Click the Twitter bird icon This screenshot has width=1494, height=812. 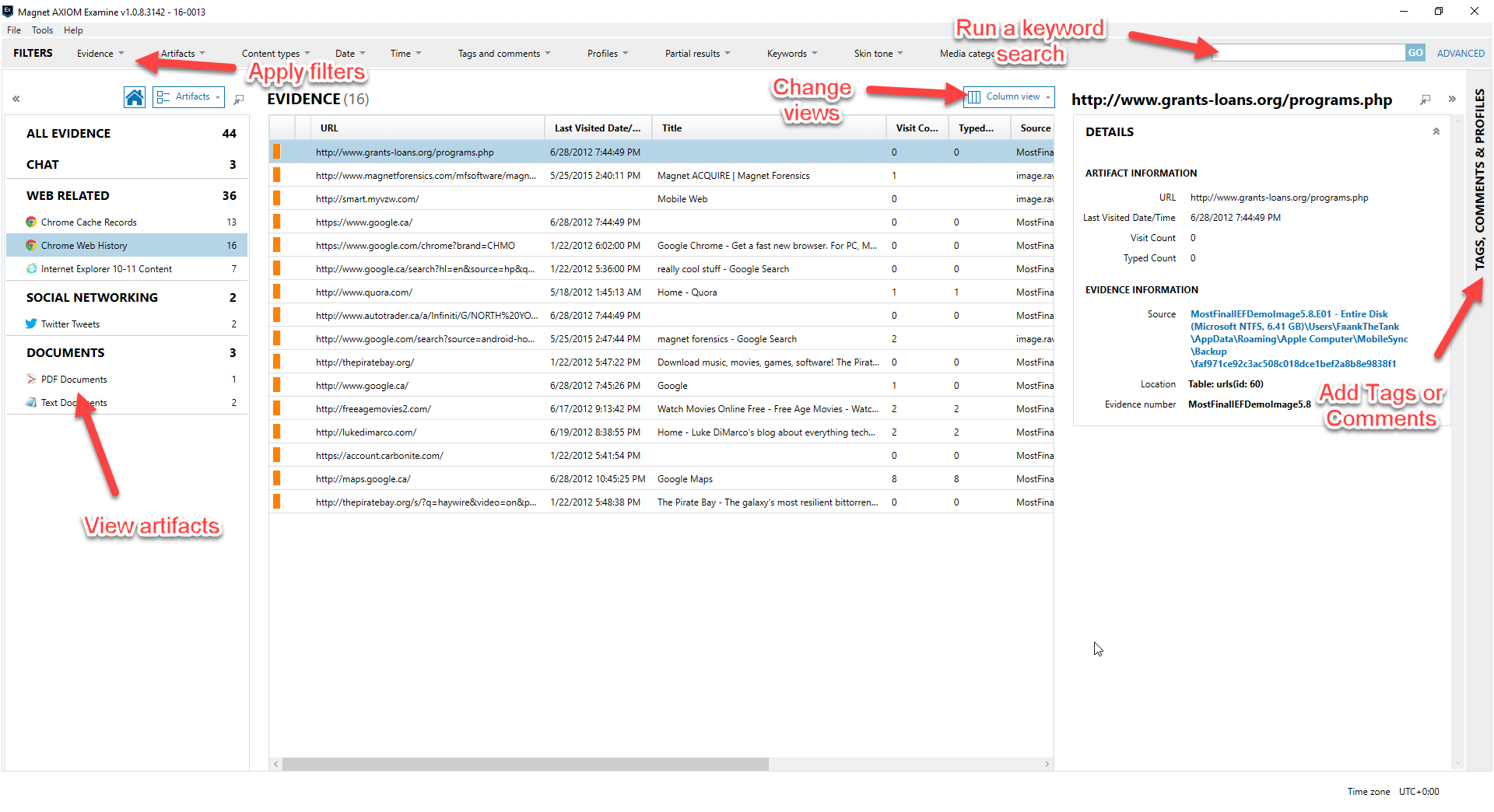[x=31, y=324]
